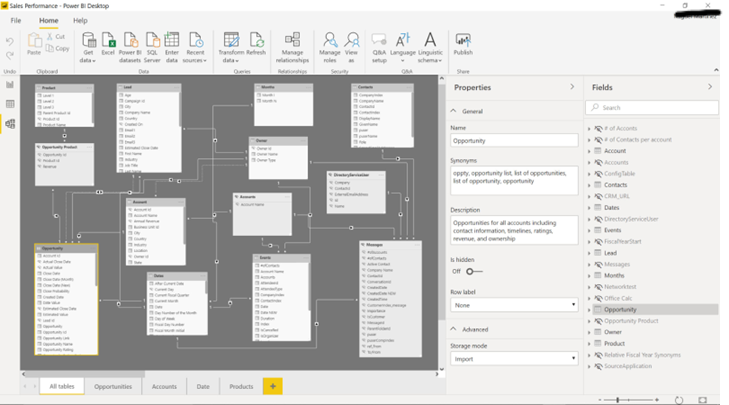Click the Description text box
This screenshot has height=405, width=729.
514,230
